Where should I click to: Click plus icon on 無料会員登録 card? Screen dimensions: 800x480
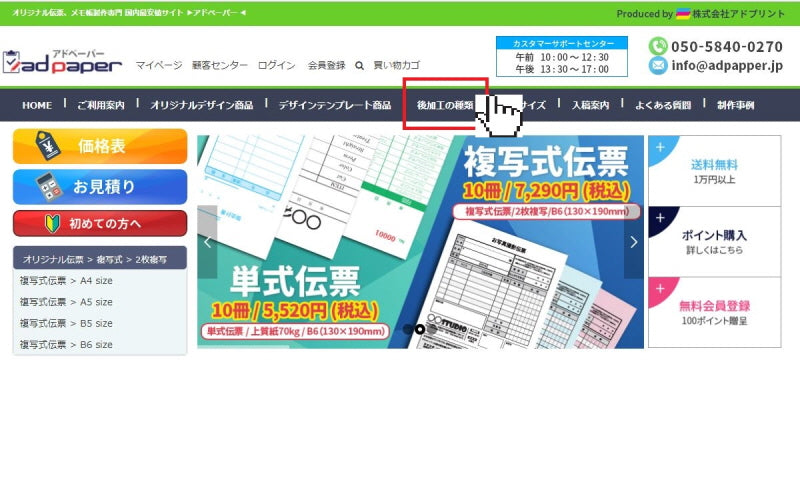660,289
